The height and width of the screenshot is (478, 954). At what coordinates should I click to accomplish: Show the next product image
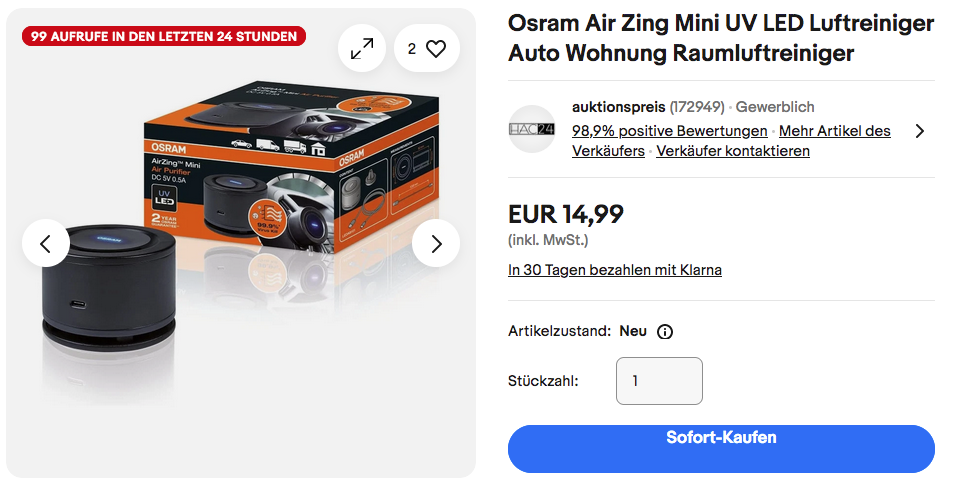coord(436,243)
